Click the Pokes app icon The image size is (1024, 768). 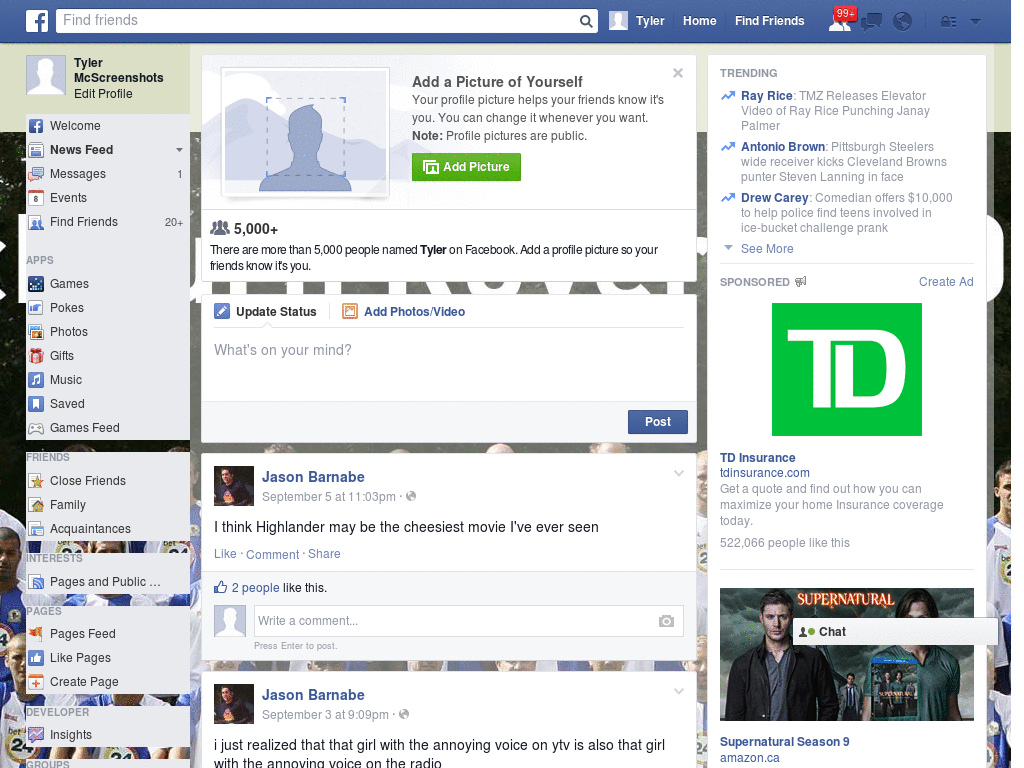click(36, 308)
